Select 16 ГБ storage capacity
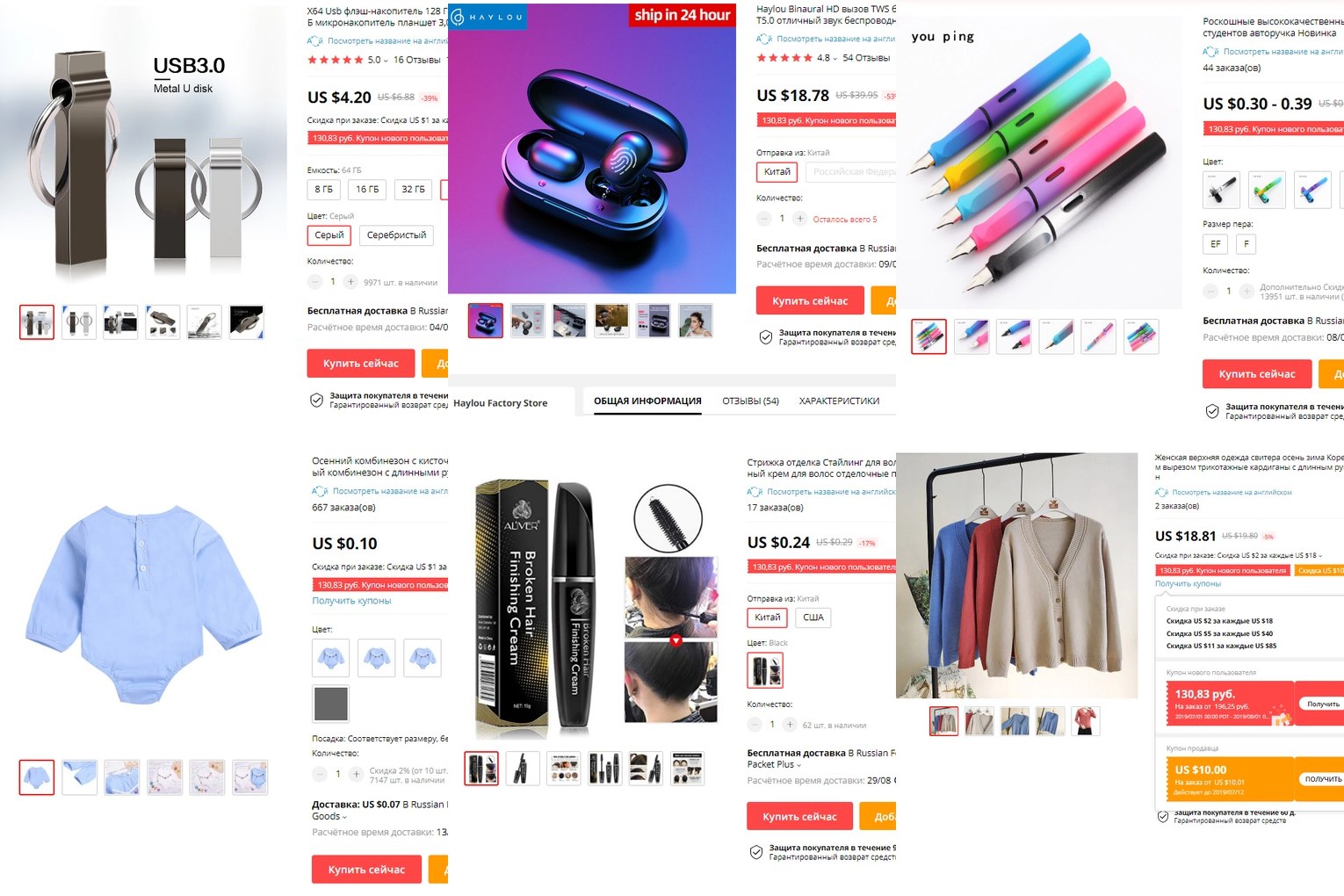The image size is (1344, 896). [367, 189]
